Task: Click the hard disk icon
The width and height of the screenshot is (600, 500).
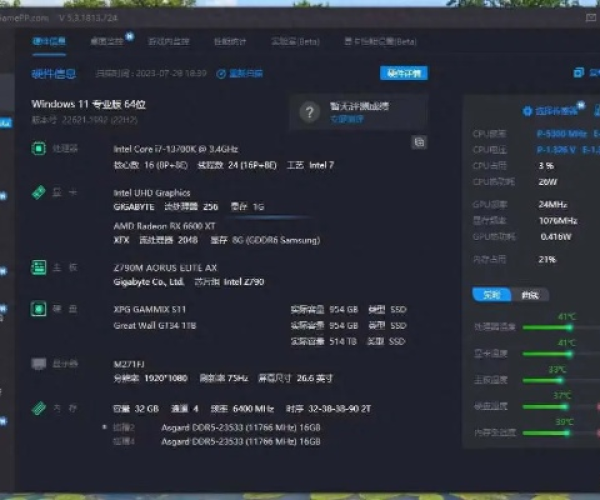Action: click(38, 309)
